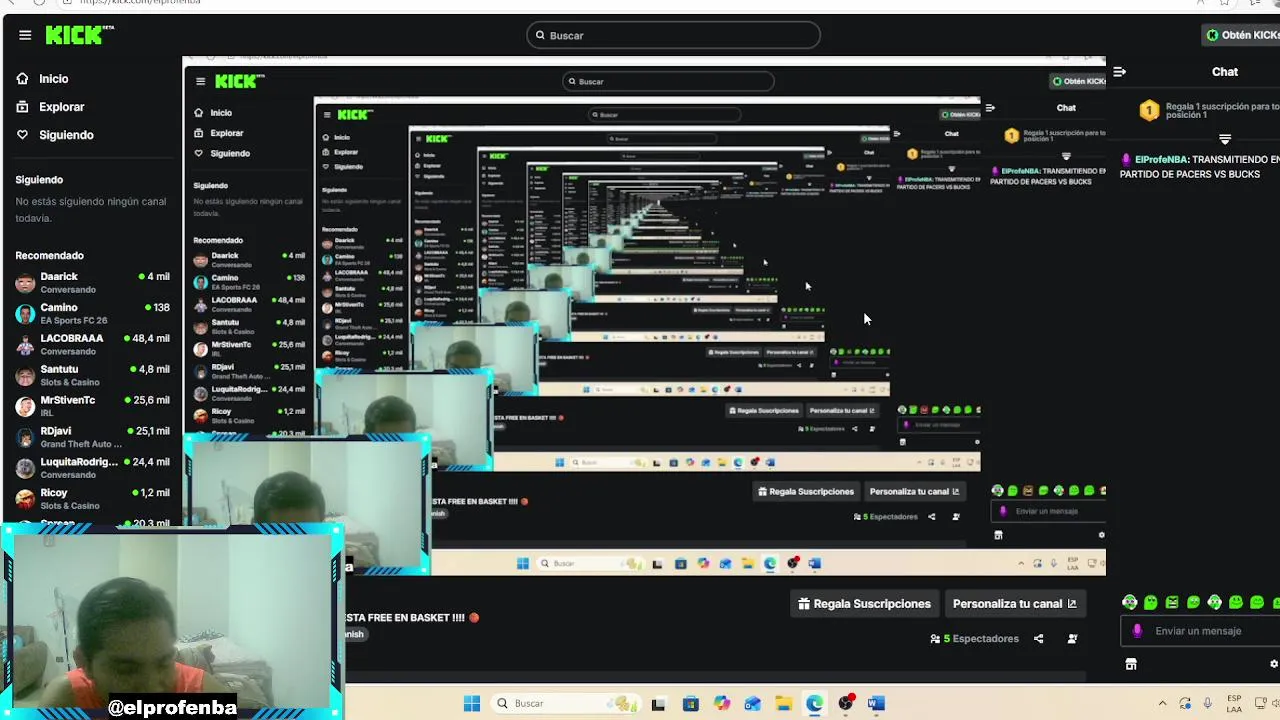Click the LuquitaRodrig... avatar in the outermost sidebar
Screen dimensions: 1280x720
coord(25,469)
